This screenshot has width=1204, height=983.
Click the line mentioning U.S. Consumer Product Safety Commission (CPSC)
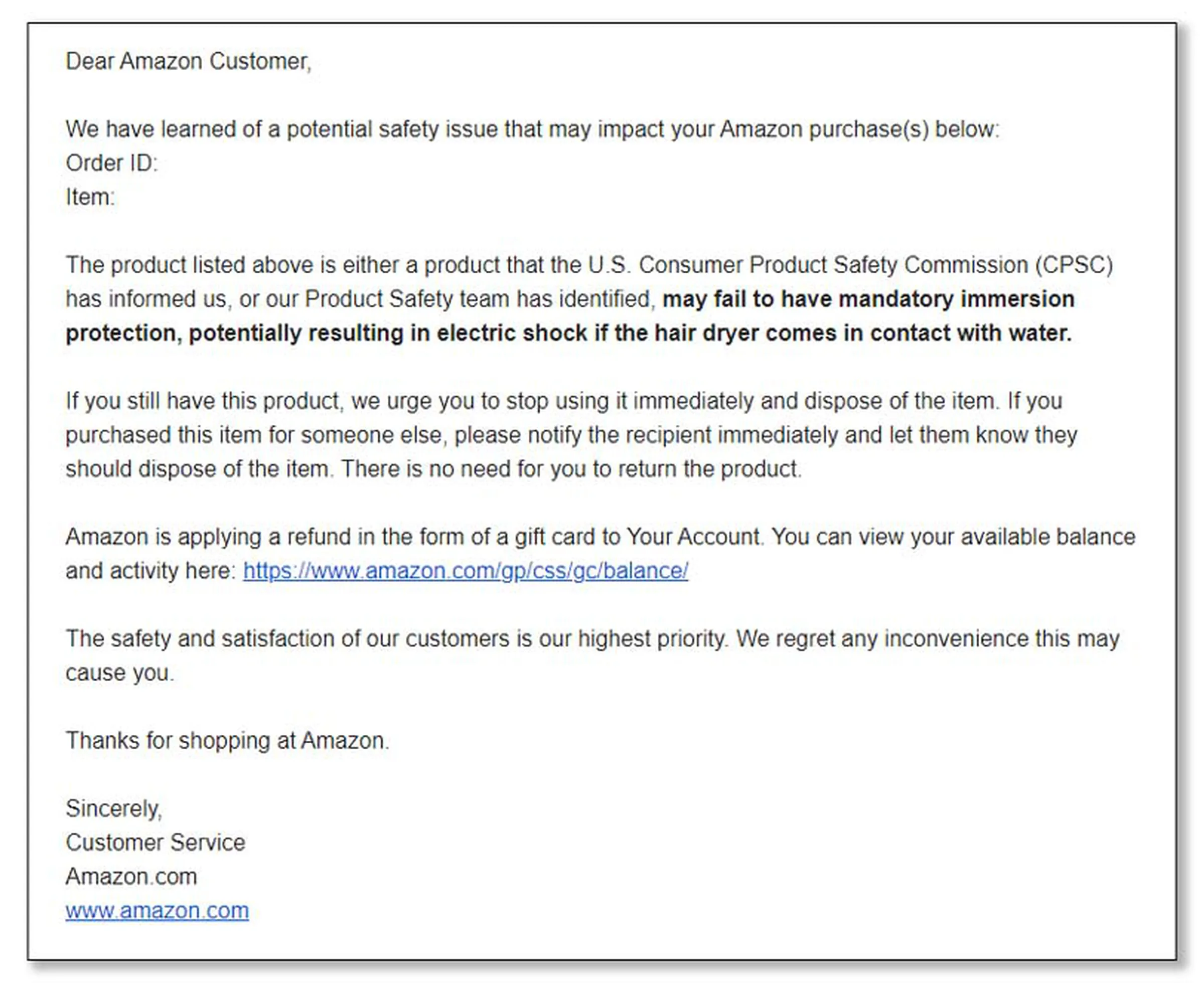(589, 265)
